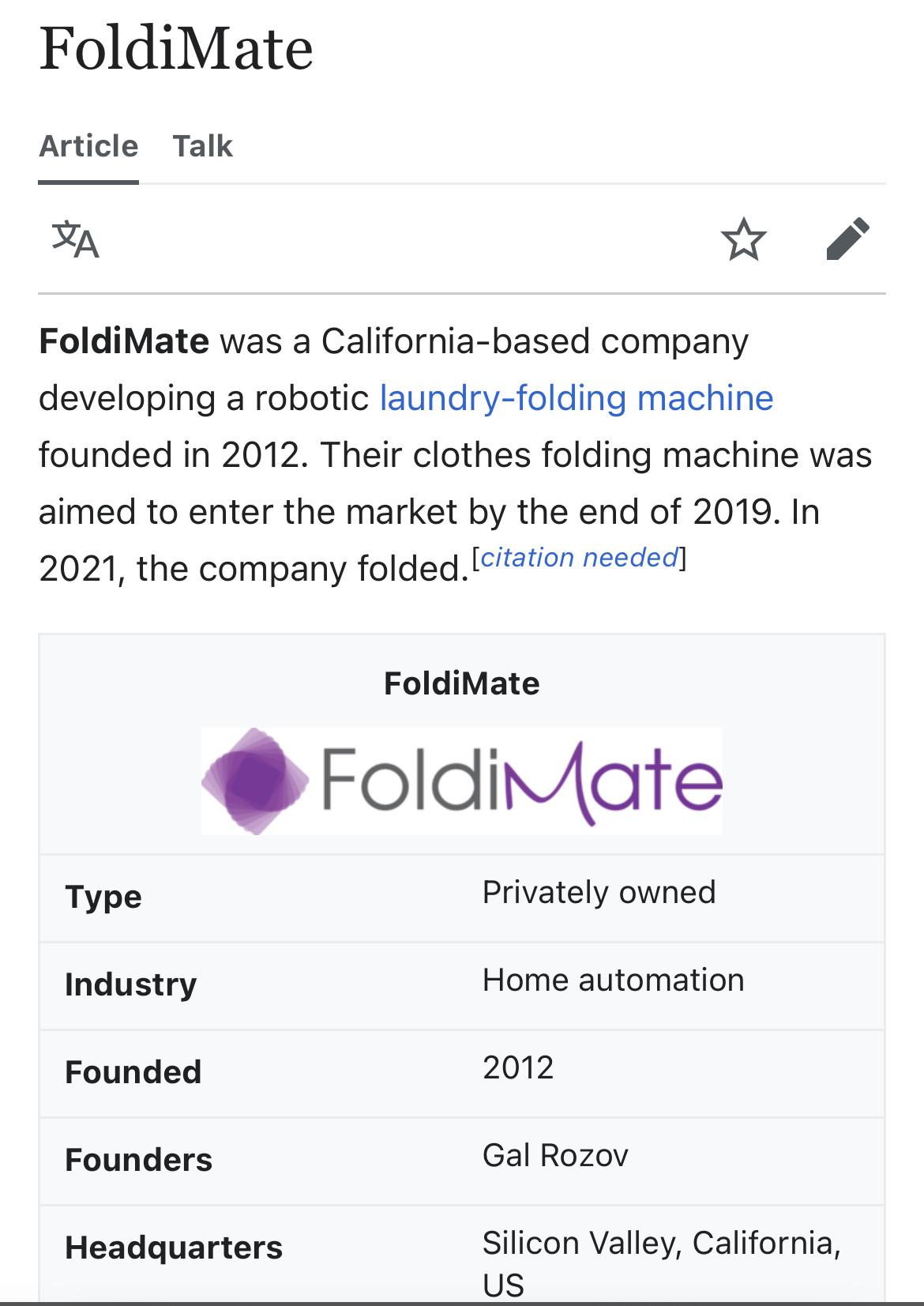Select the Privately owned value

click(599, 893)
